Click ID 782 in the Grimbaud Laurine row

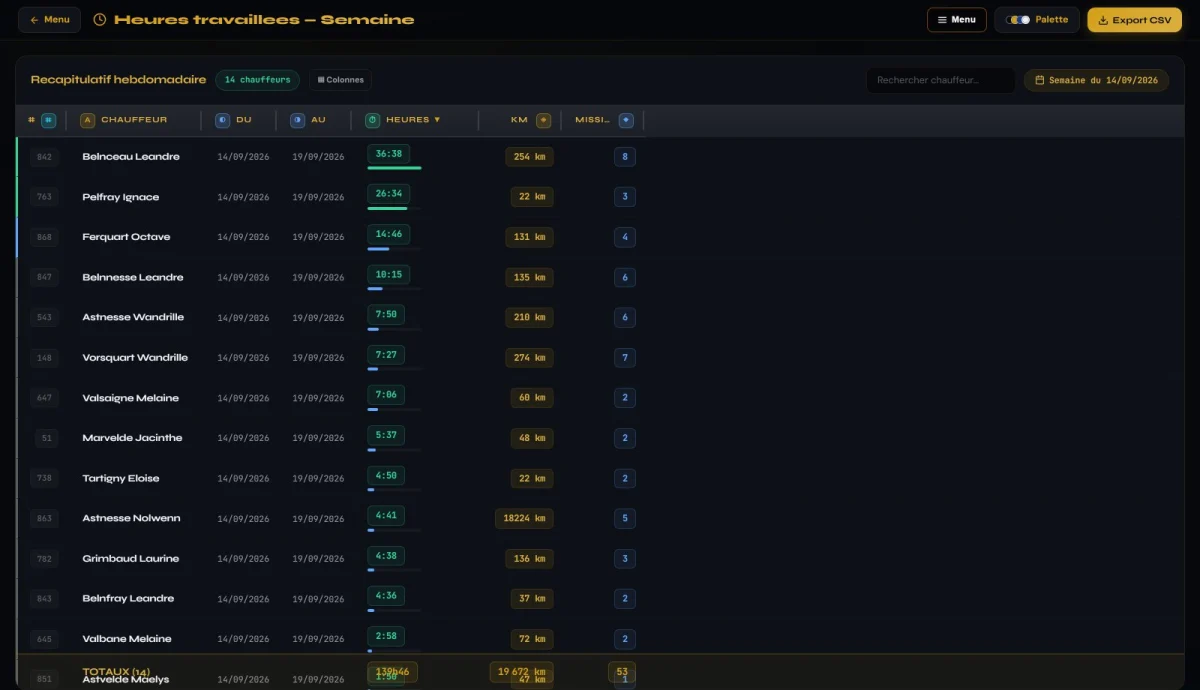(x=44, y=558)
